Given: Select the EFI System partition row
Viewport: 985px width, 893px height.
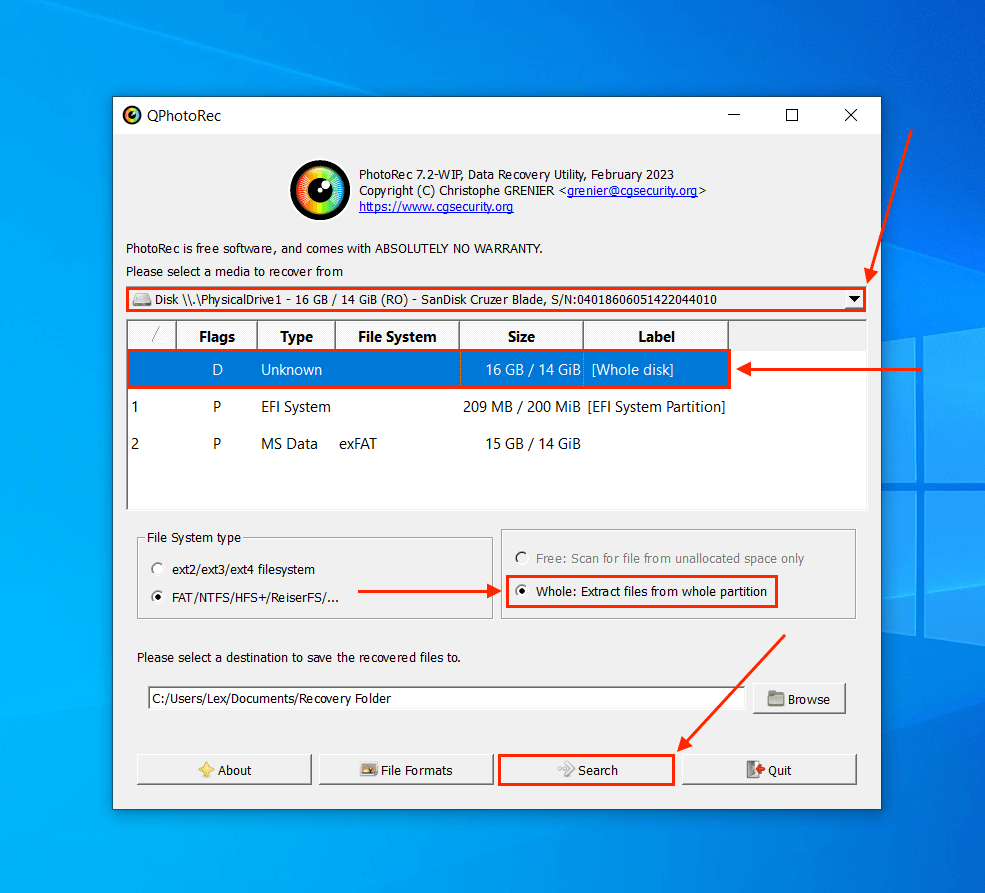Looking at the screenshot, I should (x=429, y=407).
